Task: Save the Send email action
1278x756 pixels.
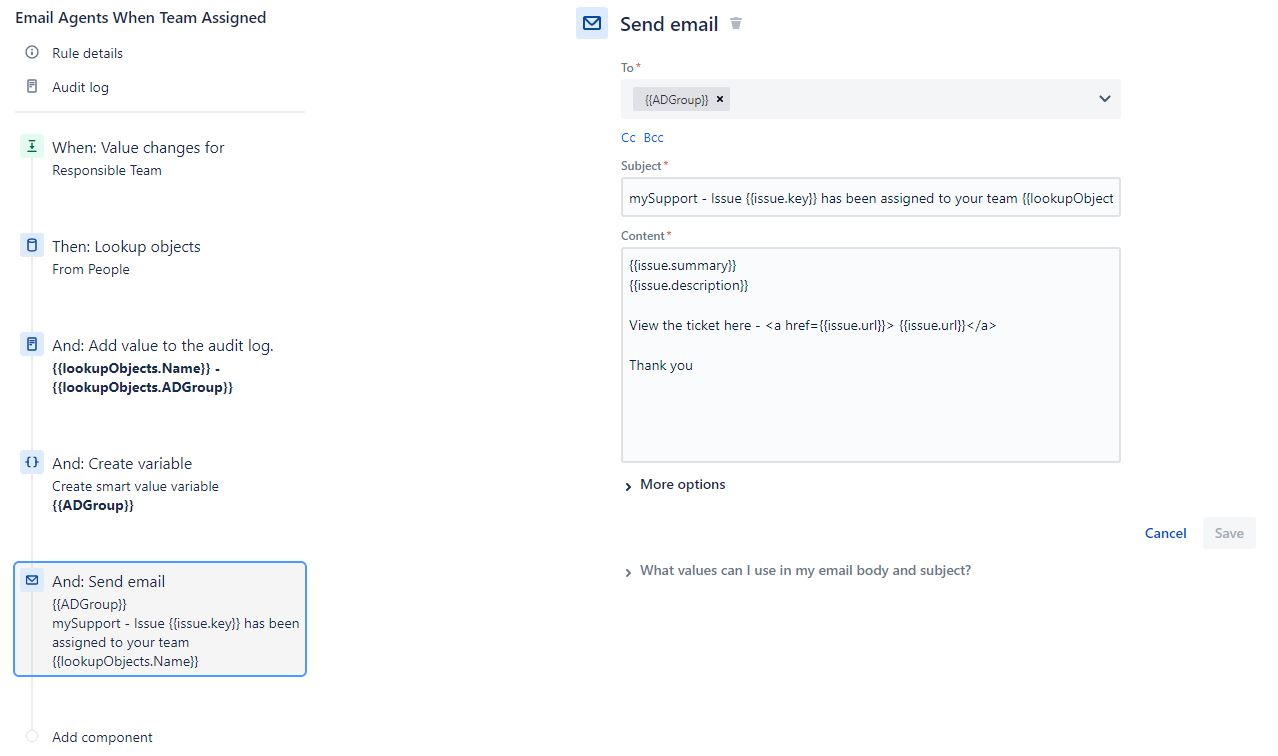Action: (x=1228, y=533)
